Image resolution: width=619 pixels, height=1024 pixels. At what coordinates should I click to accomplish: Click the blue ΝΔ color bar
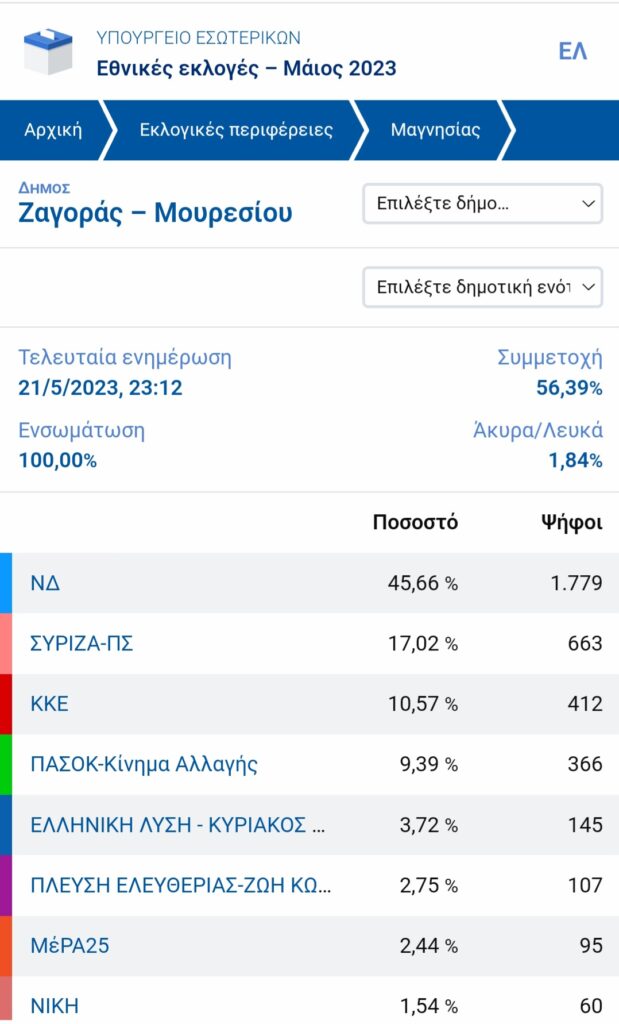[6, 583]
